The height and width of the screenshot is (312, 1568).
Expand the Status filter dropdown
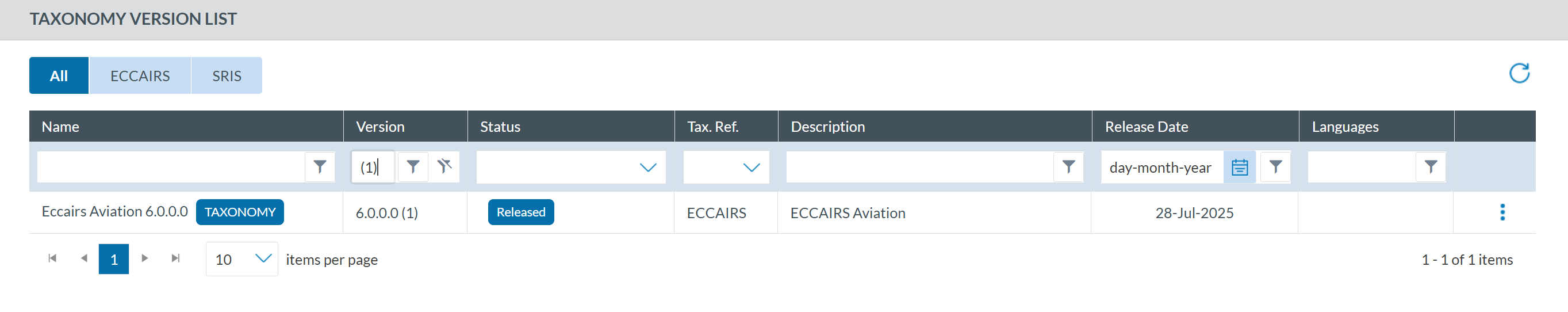pyautogui.click(x=647, y=167)
